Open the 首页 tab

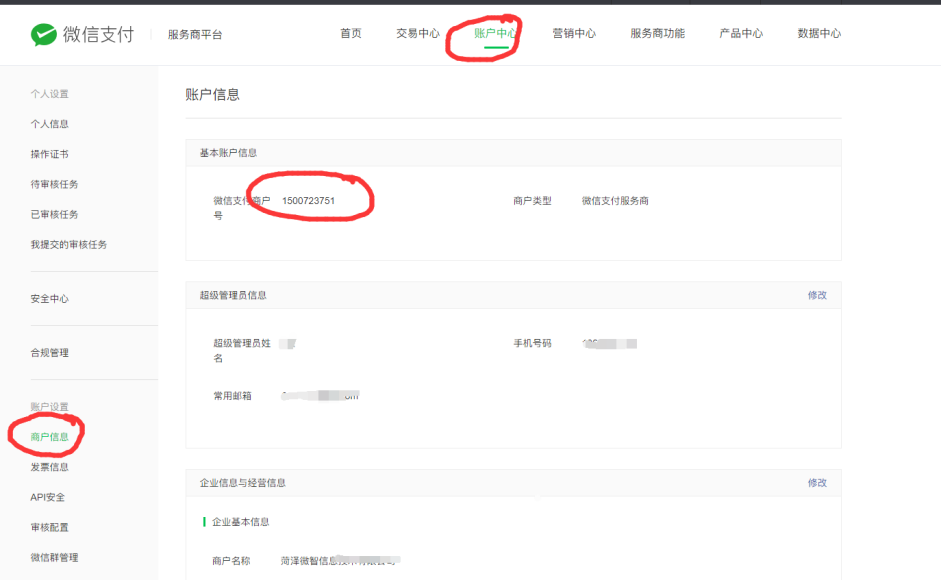pyautogui.click(x=351, y=34)
